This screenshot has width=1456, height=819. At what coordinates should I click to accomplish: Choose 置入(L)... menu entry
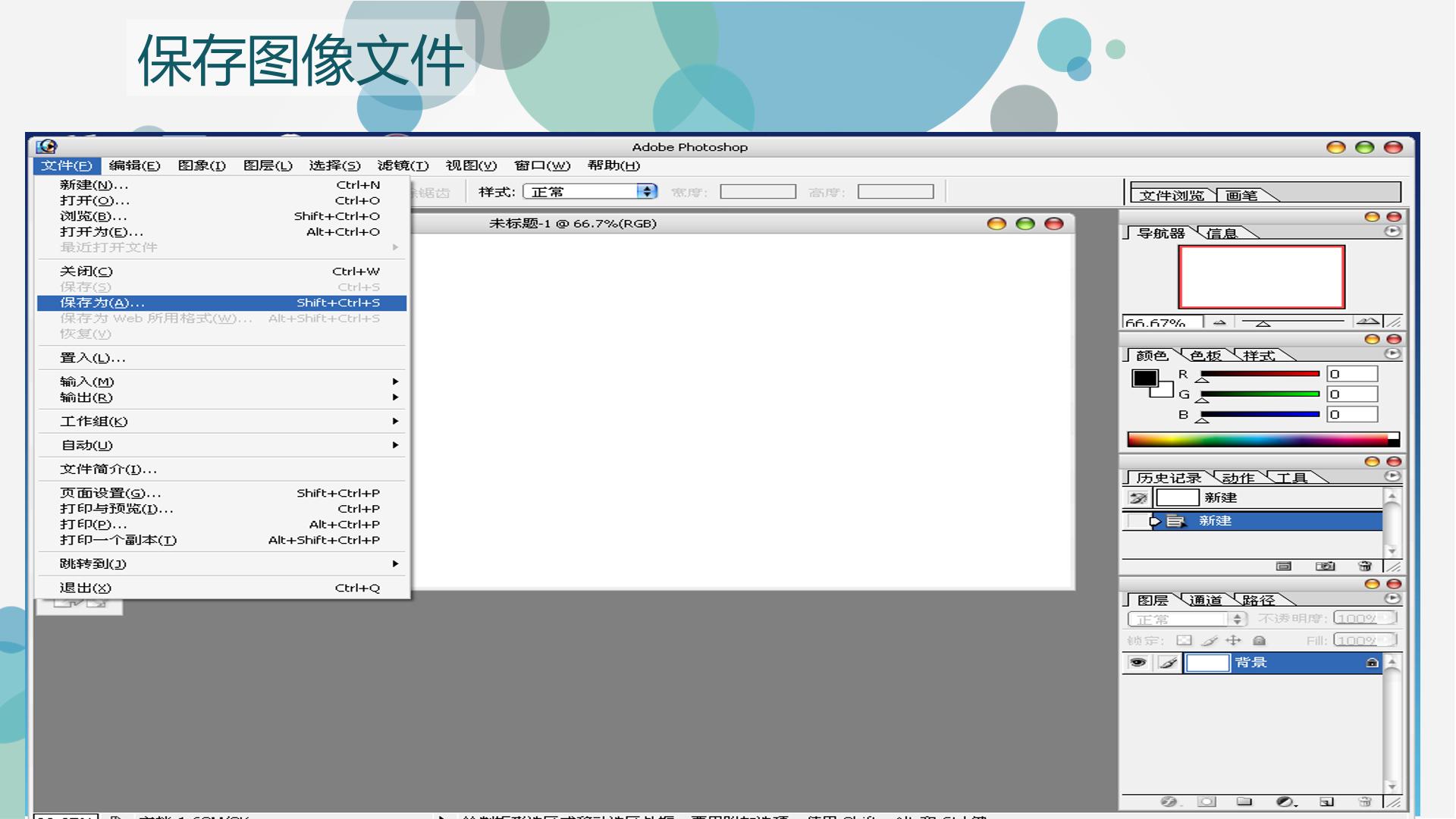tap(221, 358)
